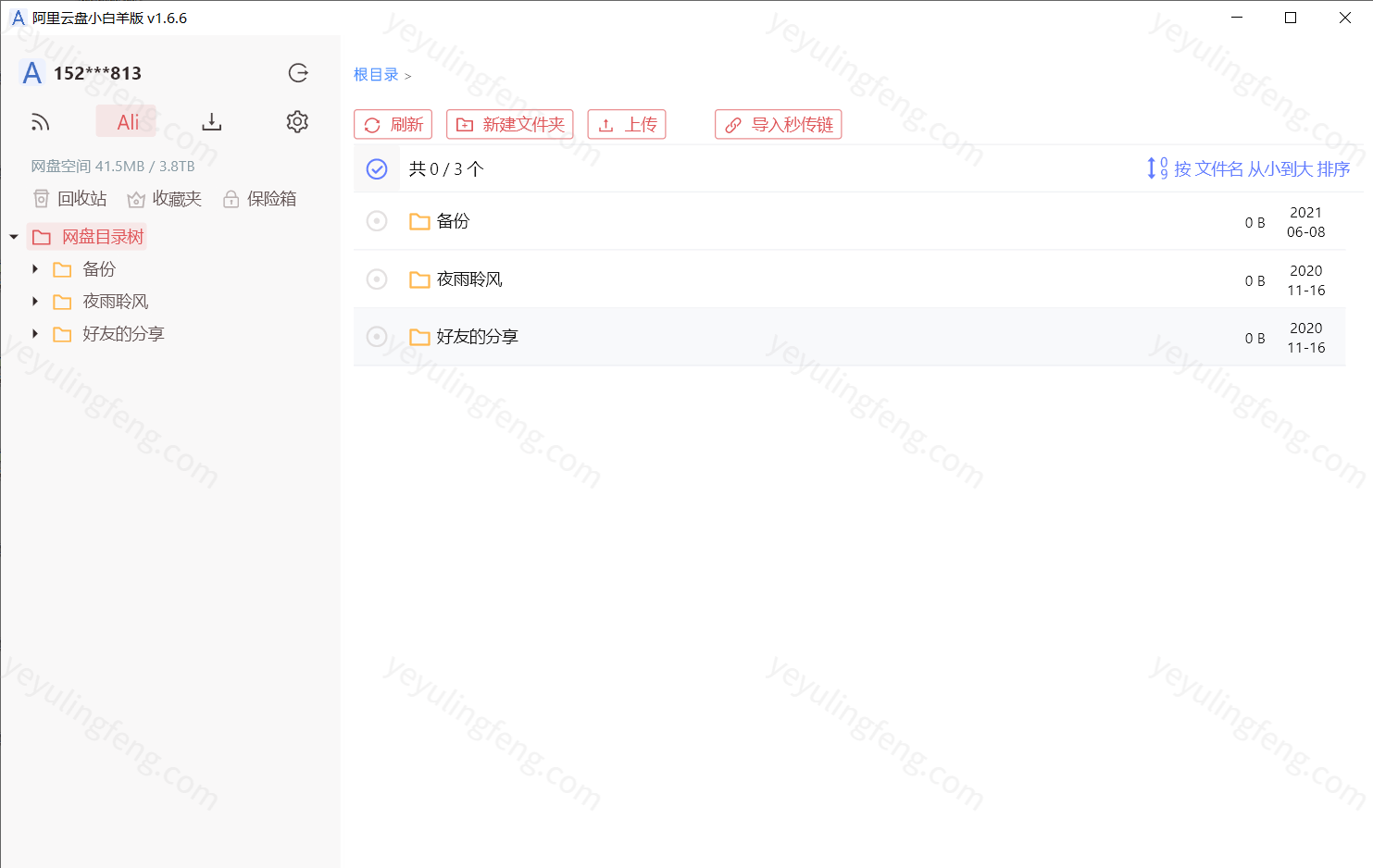Open the settings gear icon
Screen dimensions: 1373x868
(297, 121)
